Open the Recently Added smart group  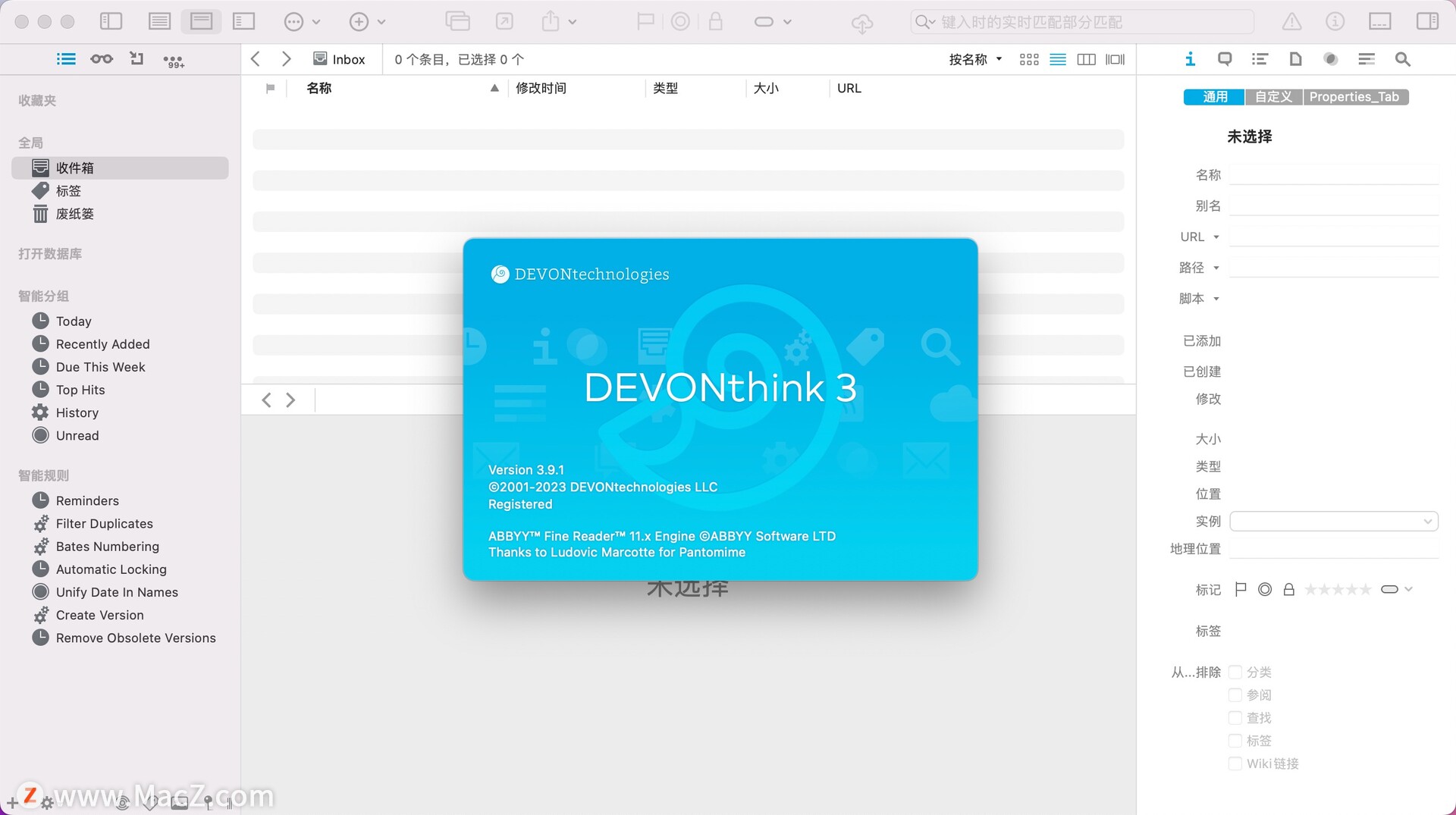[102, 344]
